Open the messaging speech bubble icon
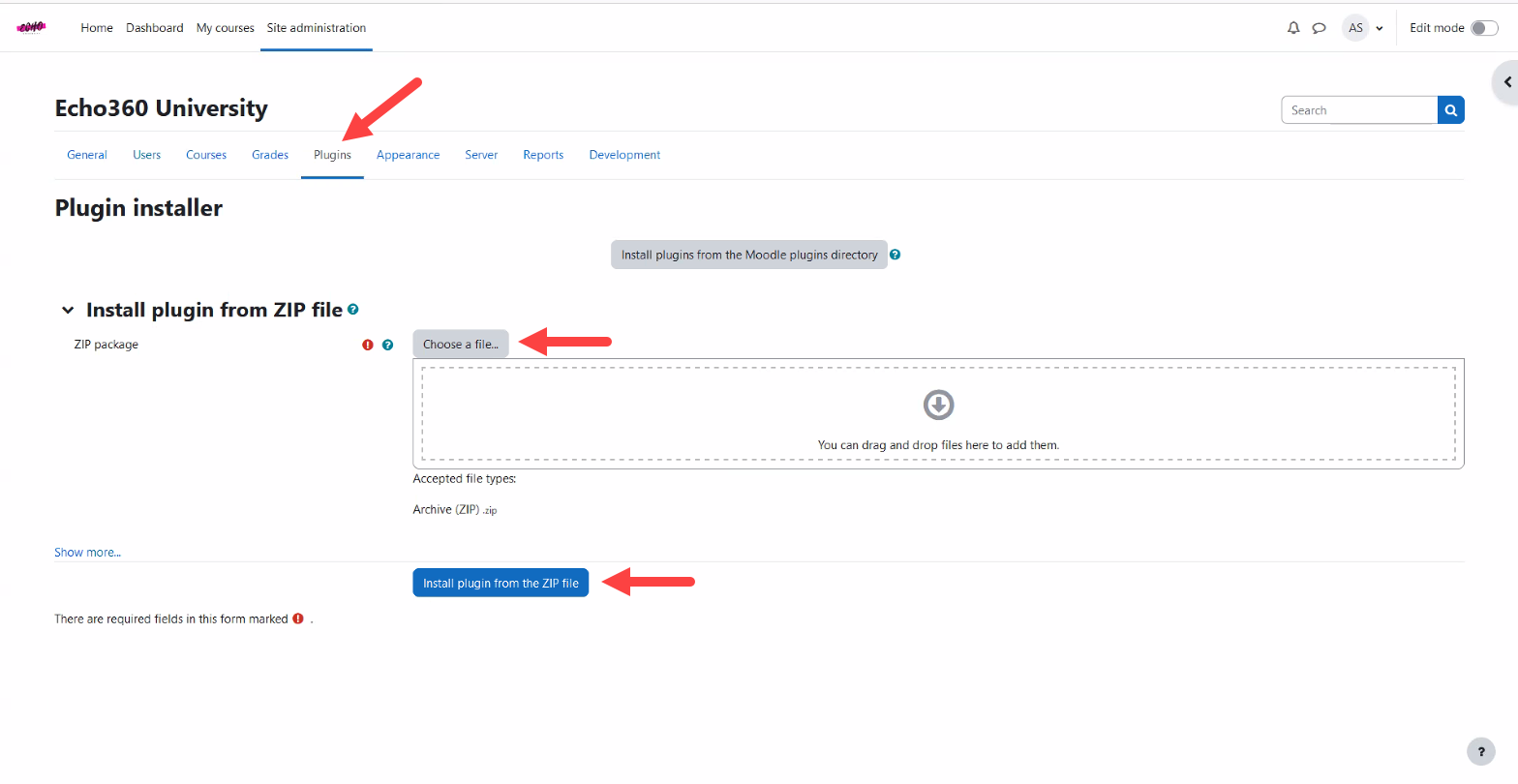This screenshot has height=784, width=1518. (1319, 28)
